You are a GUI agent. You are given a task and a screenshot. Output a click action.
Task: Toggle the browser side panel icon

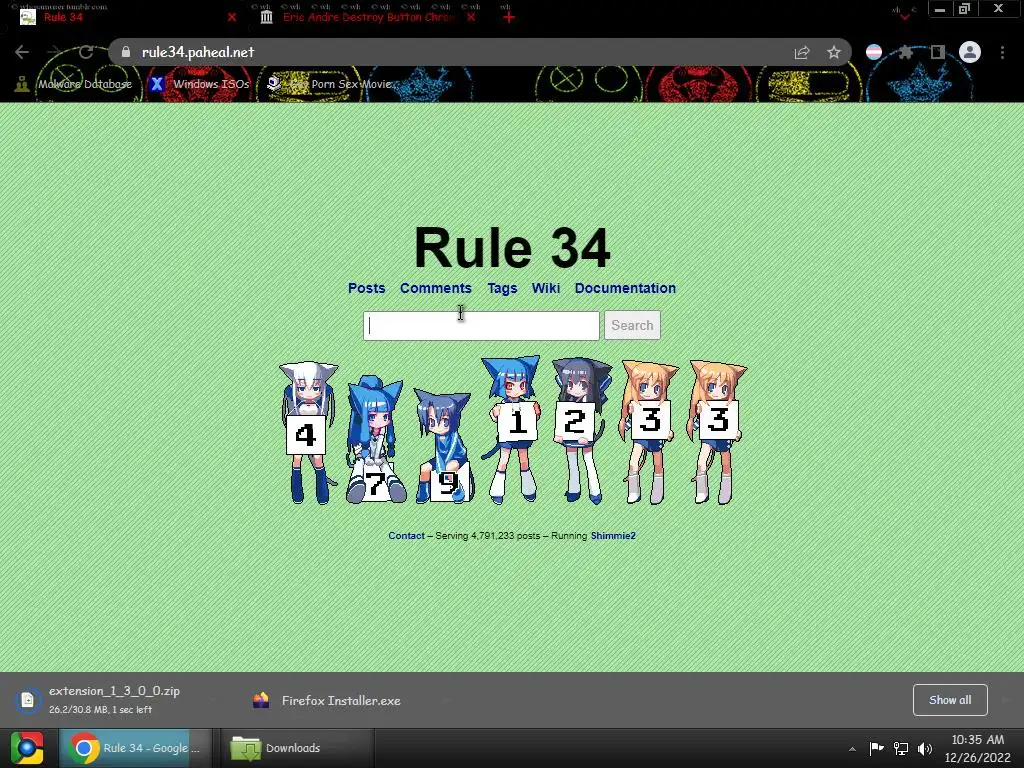coord(937,52)
